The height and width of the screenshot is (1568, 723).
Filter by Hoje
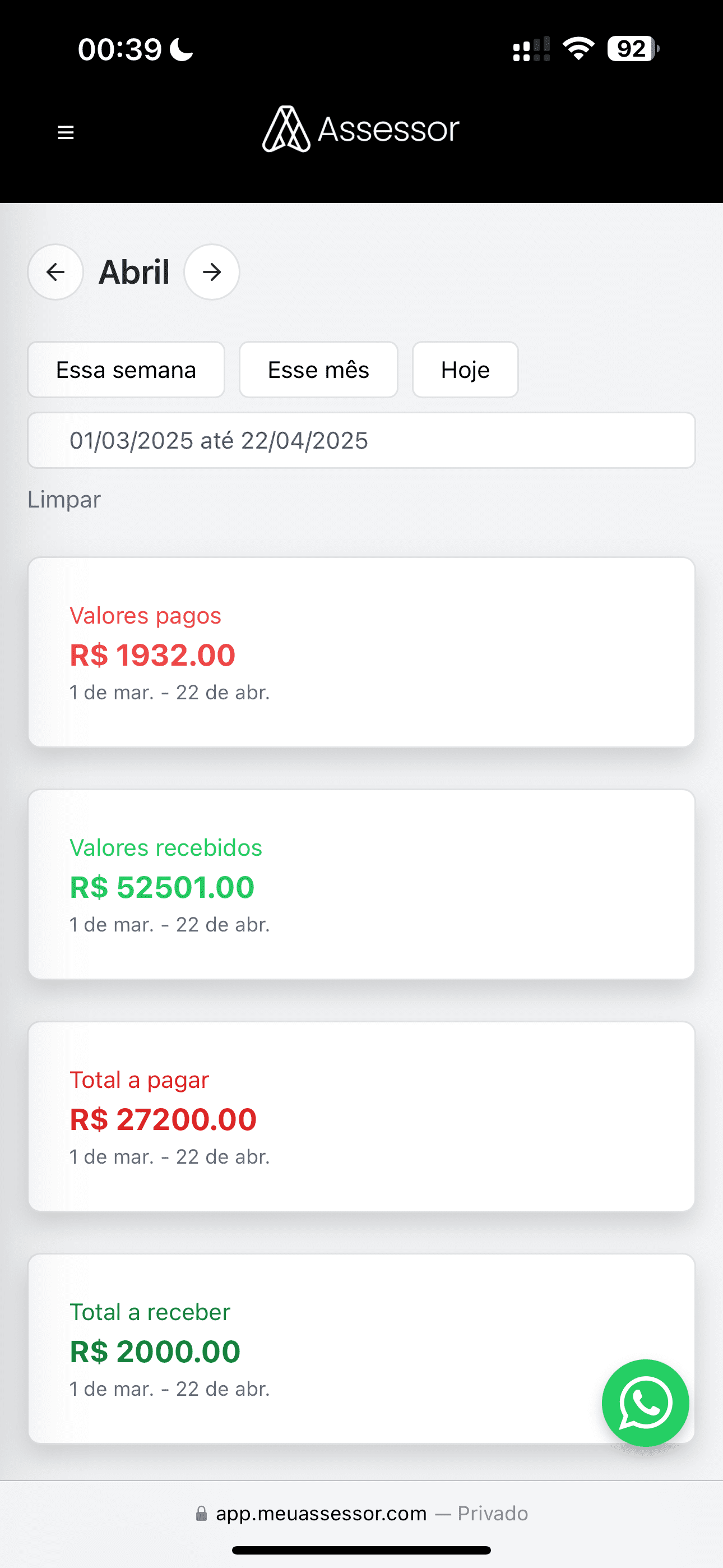[465, 370]
